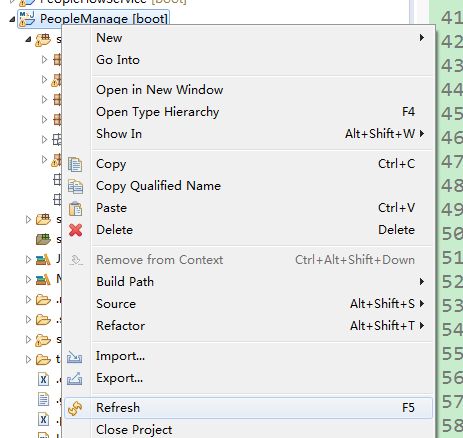This screenshot has height=438, width=463.
Task: Click the Copy icon in context menu
Action: [x=75, y=164]
